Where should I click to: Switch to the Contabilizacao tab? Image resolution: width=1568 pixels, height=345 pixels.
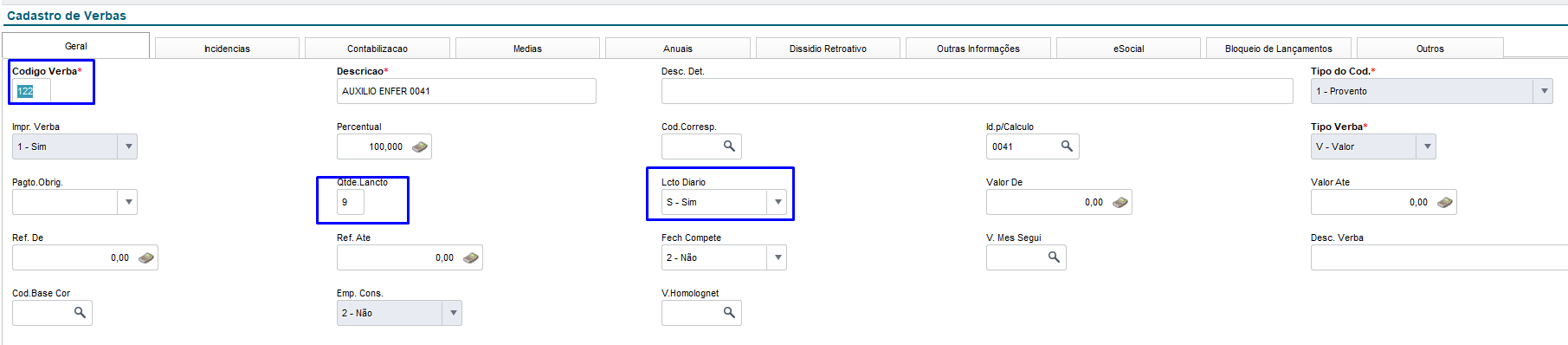coord(377,49)
